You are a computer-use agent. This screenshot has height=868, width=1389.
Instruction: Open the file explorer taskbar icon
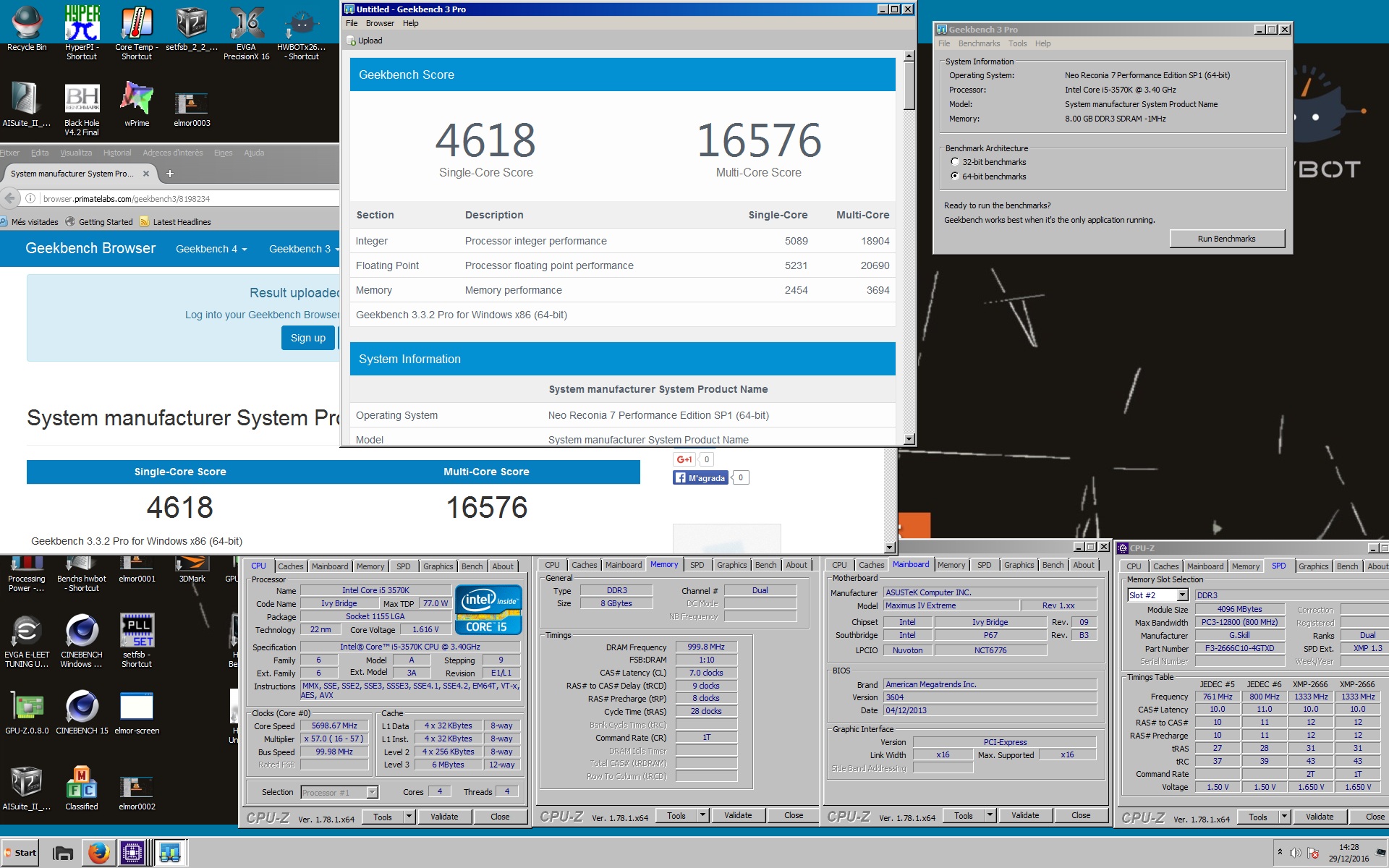64,853
